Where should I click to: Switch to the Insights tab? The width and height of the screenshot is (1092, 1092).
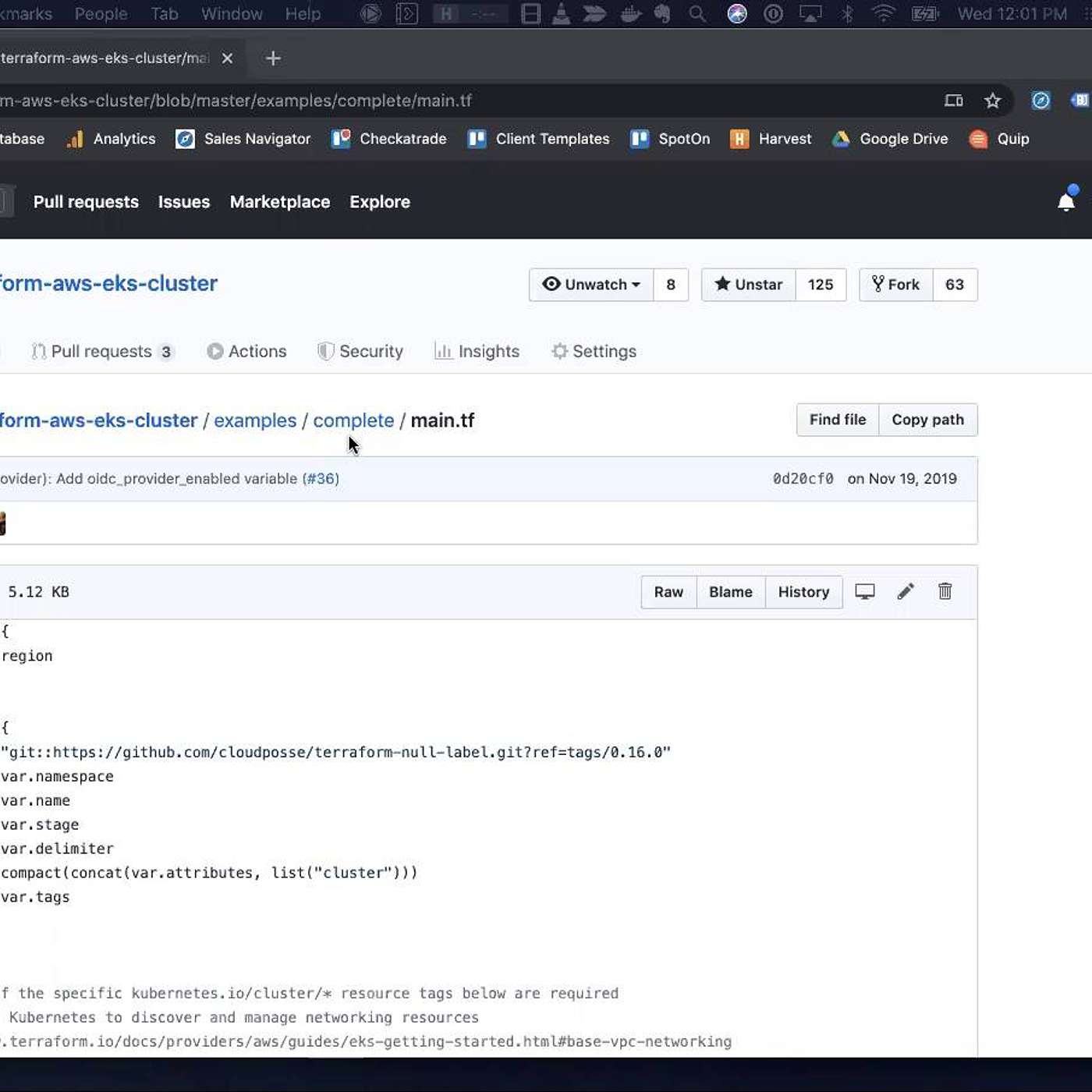tap(477, 352)
